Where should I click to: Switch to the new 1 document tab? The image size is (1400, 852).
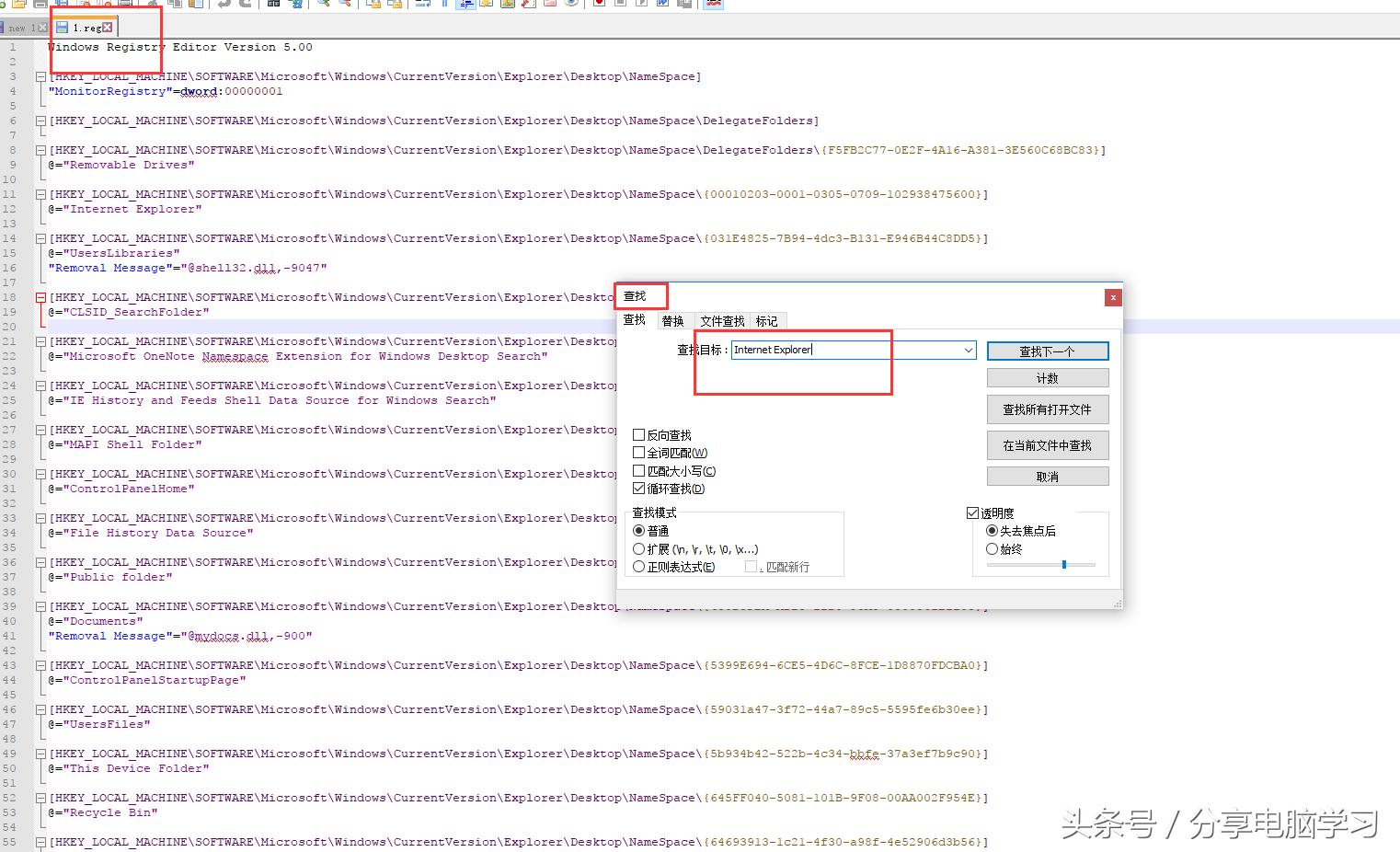[x=18, y=27]
